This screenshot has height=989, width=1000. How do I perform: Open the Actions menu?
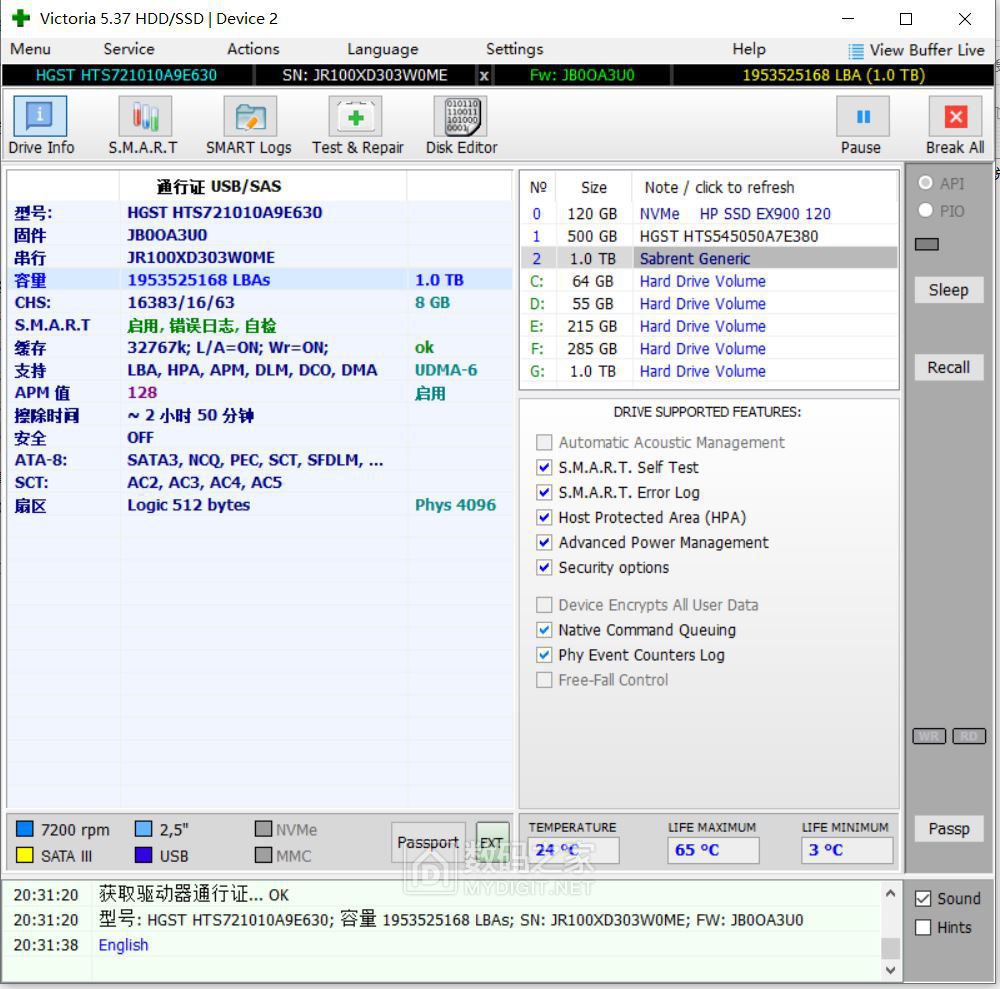(x=253, y=49)
